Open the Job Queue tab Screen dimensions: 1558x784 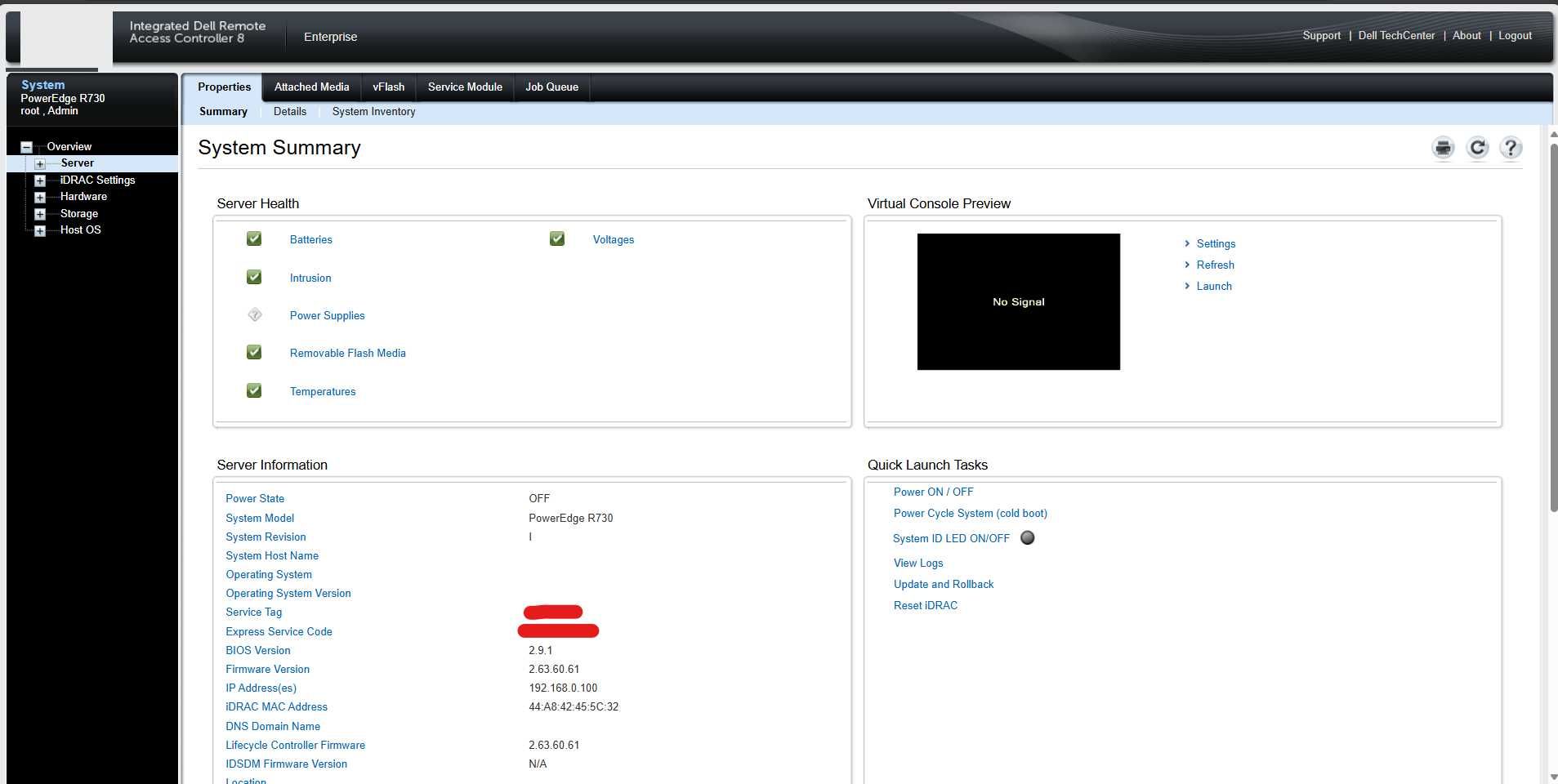(551, 87)
